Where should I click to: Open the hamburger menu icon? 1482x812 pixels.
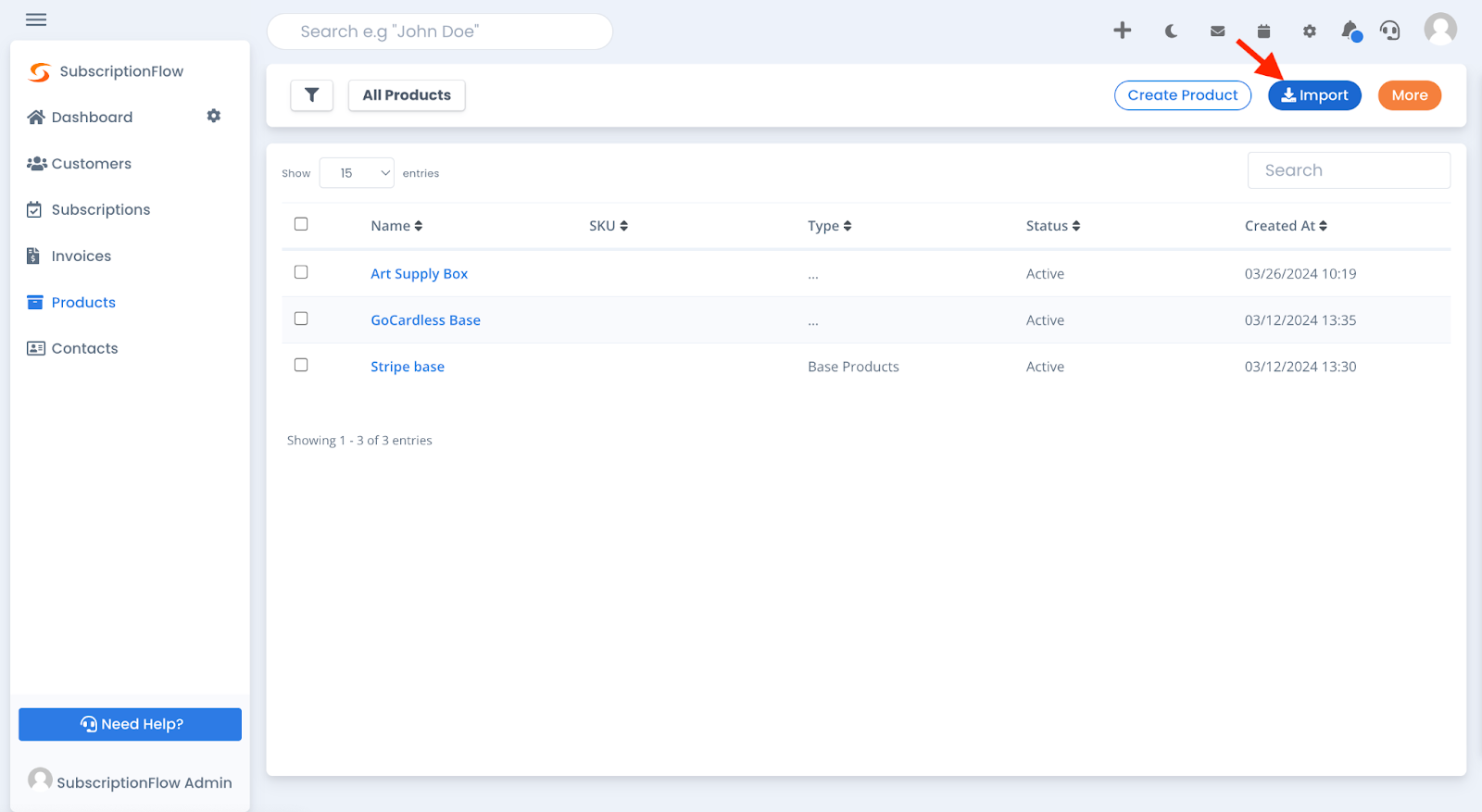(36, 19)
